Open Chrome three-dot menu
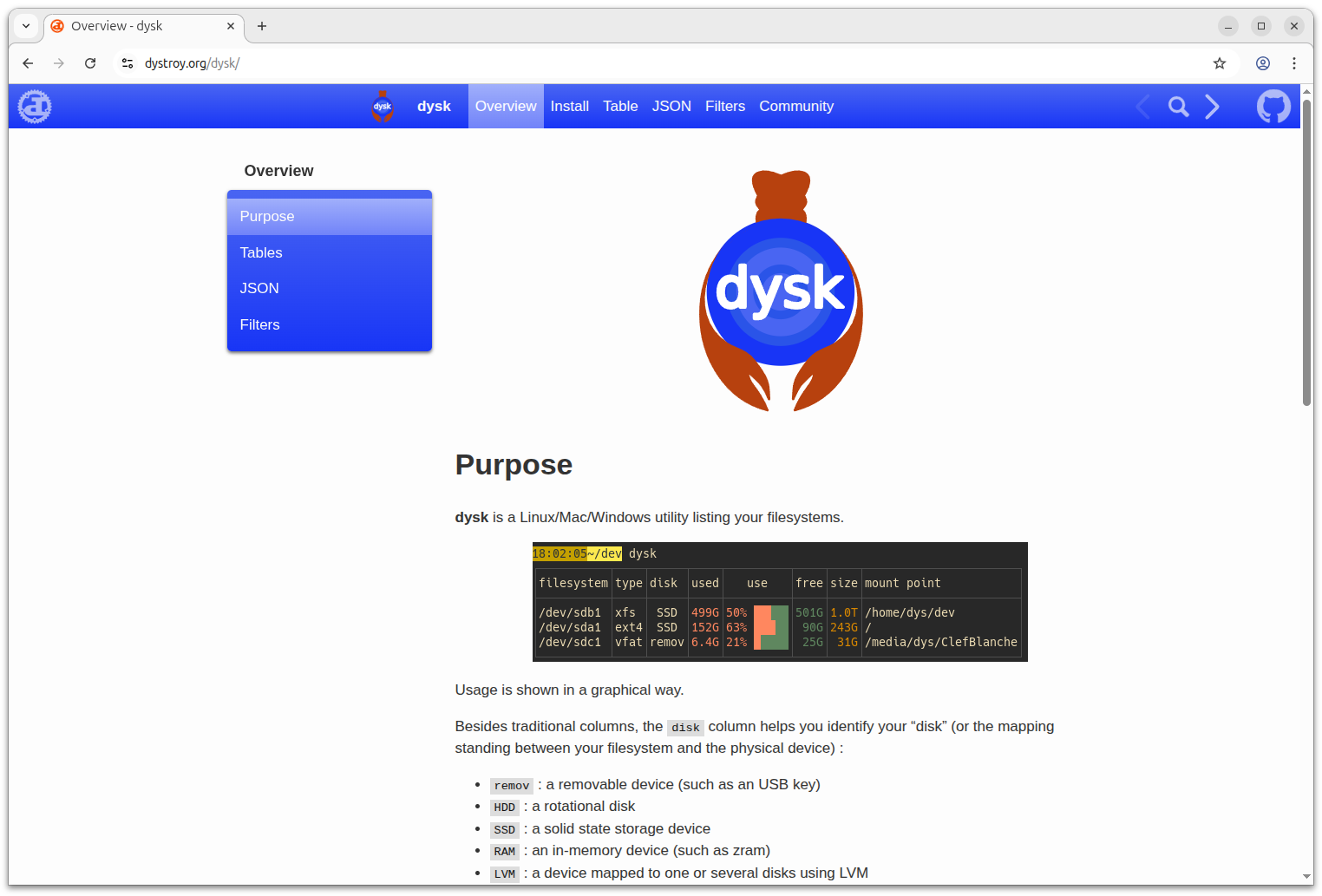Viewport: 1322px width, 896px height. 1294,63
